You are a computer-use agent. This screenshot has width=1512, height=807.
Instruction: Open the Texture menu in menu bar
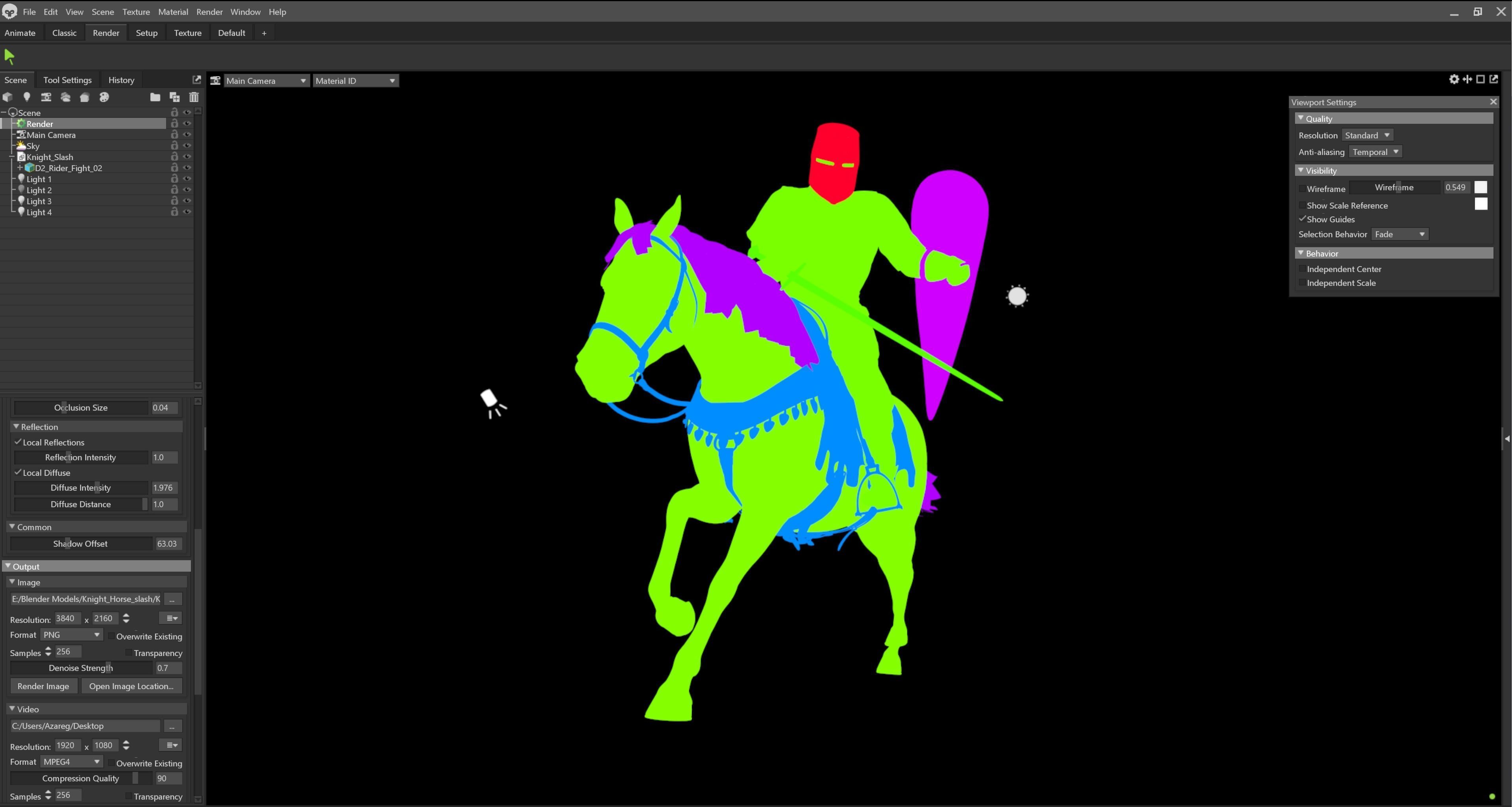pyautogui.click(x=136, y=12)
